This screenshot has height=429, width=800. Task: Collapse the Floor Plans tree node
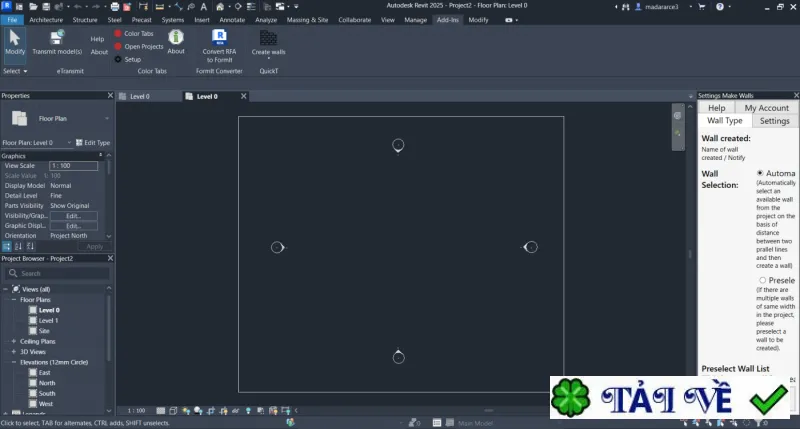point(14,299)
